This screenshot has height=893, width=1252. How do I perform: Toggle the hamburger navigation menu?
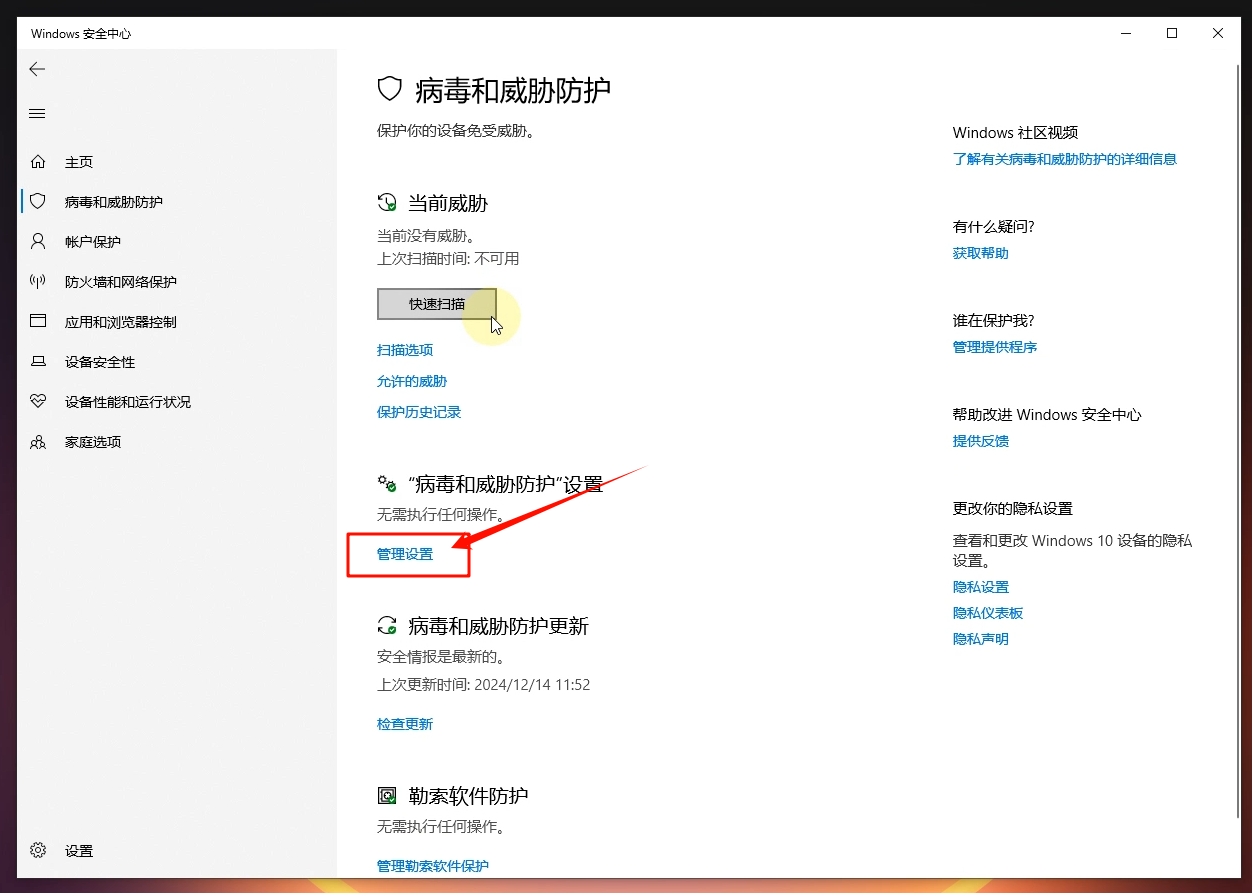pos(37,114)
